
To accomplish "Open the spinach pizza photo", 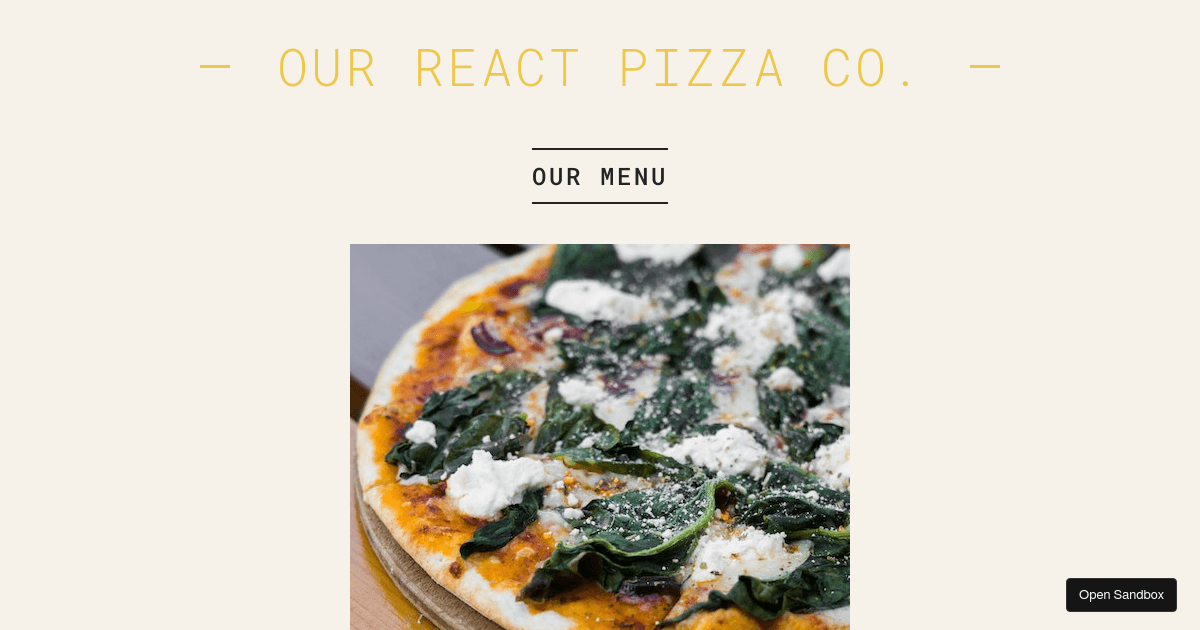I will coord(600,437).
